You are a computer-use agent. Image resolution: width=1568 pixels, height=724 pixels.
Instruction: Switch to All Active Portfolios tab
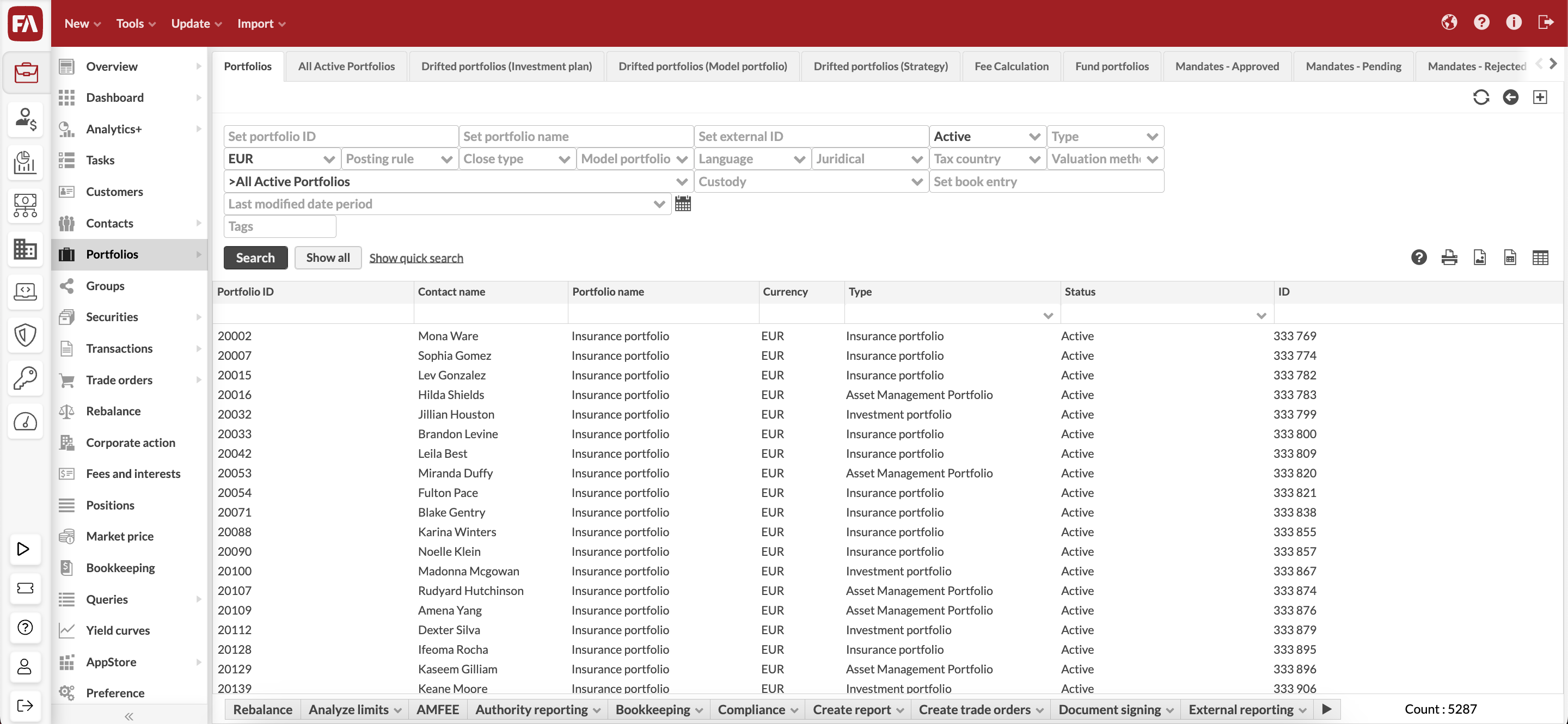[346, 66]
